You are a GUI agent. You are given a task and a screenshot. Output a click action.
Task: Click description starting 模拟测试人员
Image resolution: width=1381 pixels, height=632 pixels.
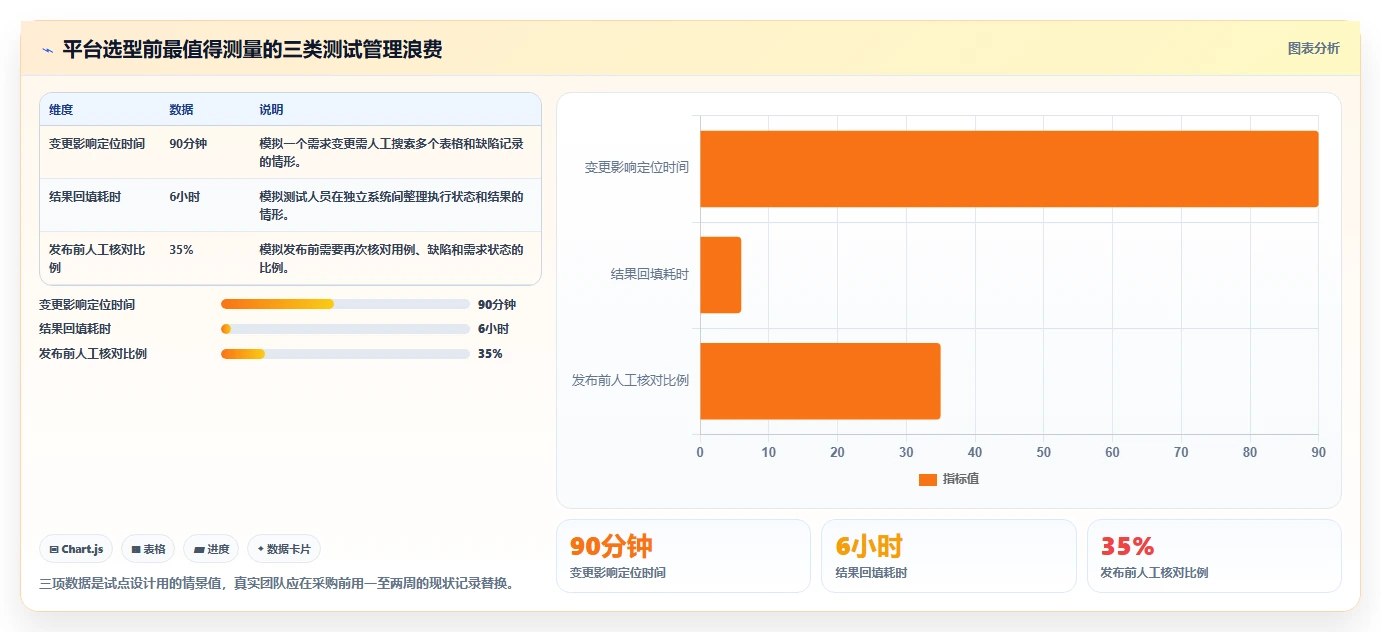[391, 205]
